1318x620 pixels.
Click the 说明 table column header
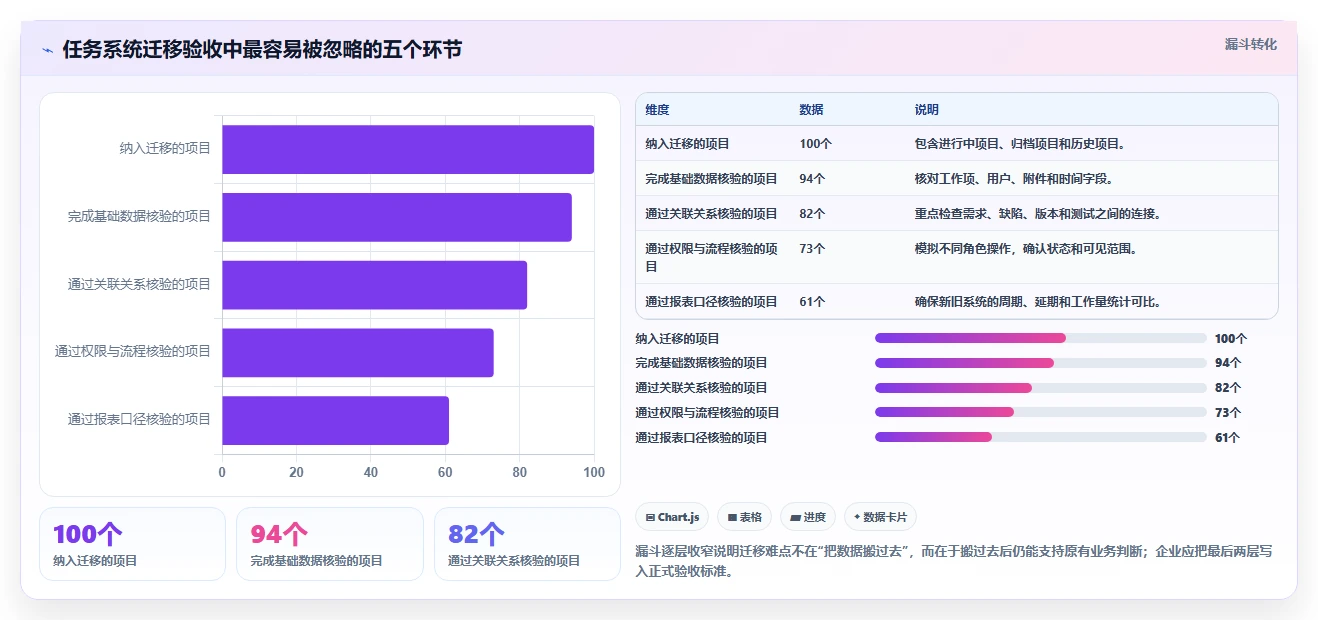click(x=926, y=110)
